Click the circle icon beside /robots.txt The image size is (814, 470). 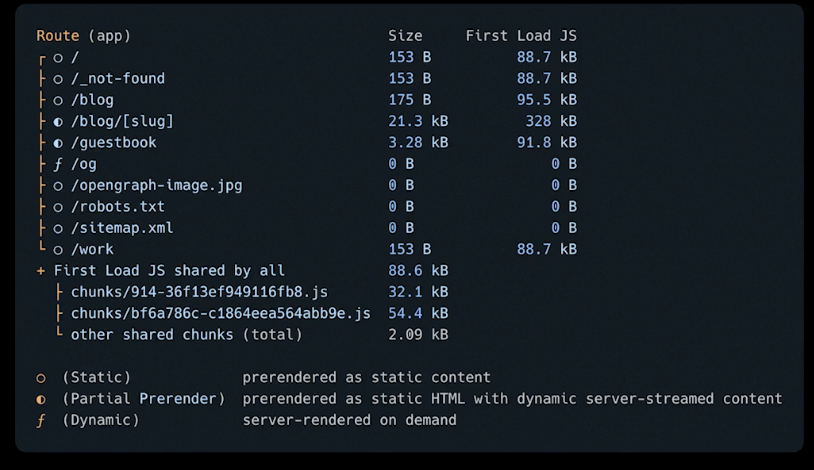pyautogui.click(x=58, y=208)
